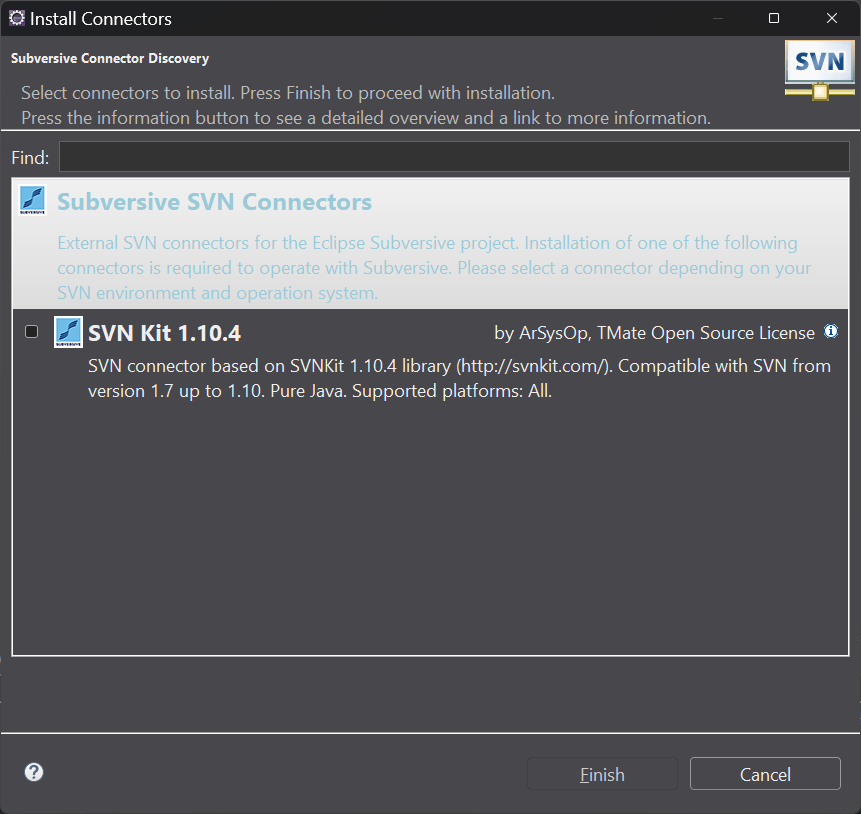Click the Find label
The image size is (861, 814).
point(30,158)
